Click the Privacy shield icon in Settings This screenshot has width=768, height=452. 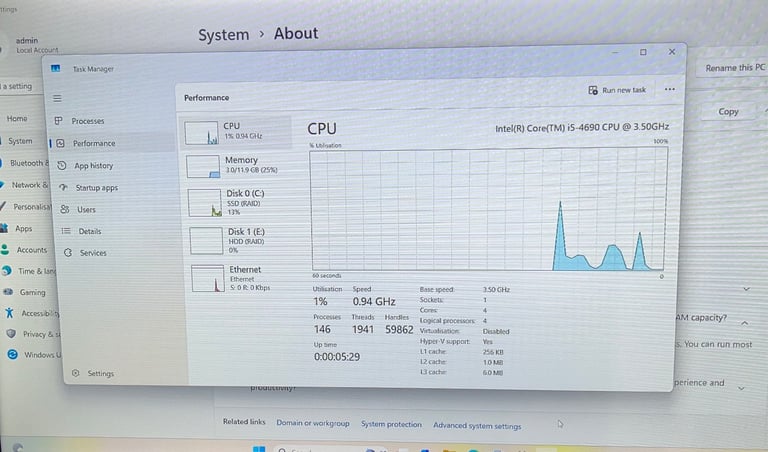click(11, 333)
